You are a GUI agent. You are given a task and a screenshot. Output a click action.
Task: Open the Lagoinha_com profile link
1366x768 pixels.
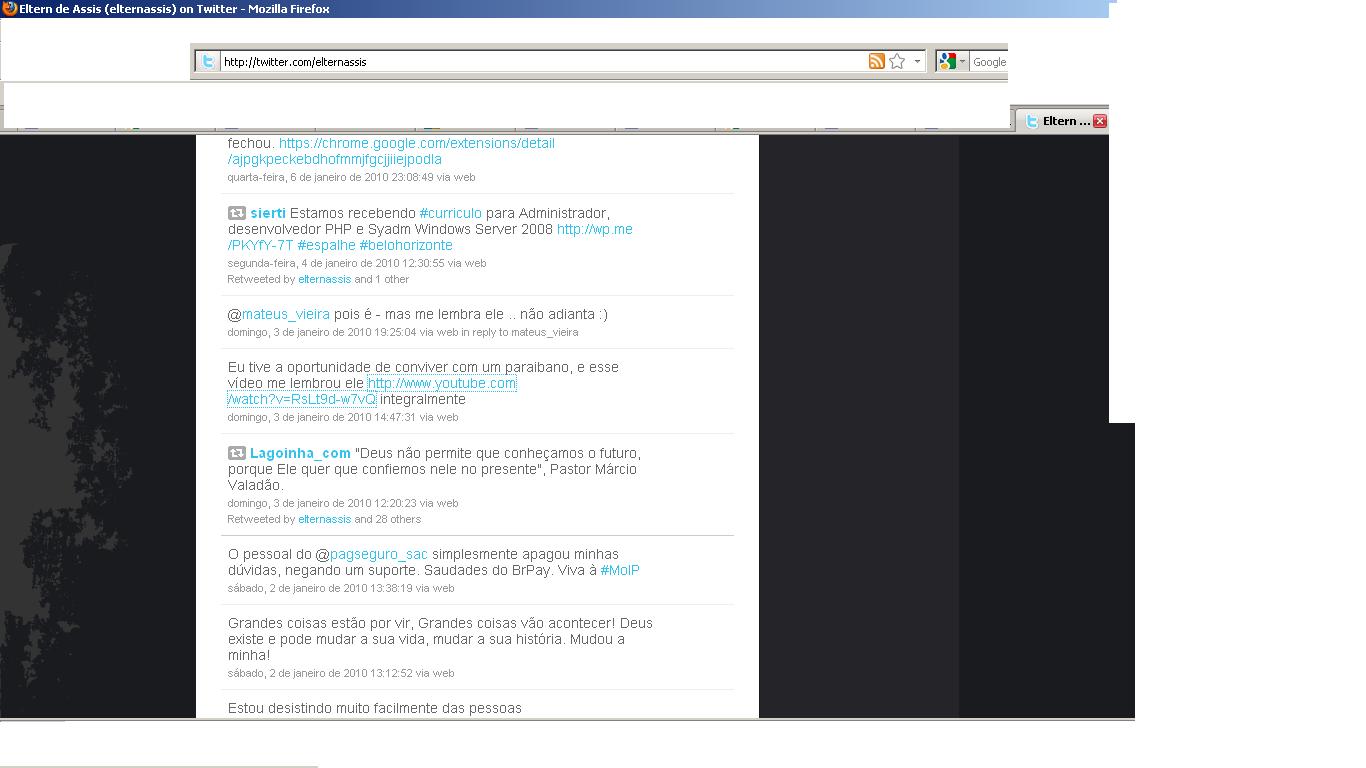coord(300,453)
